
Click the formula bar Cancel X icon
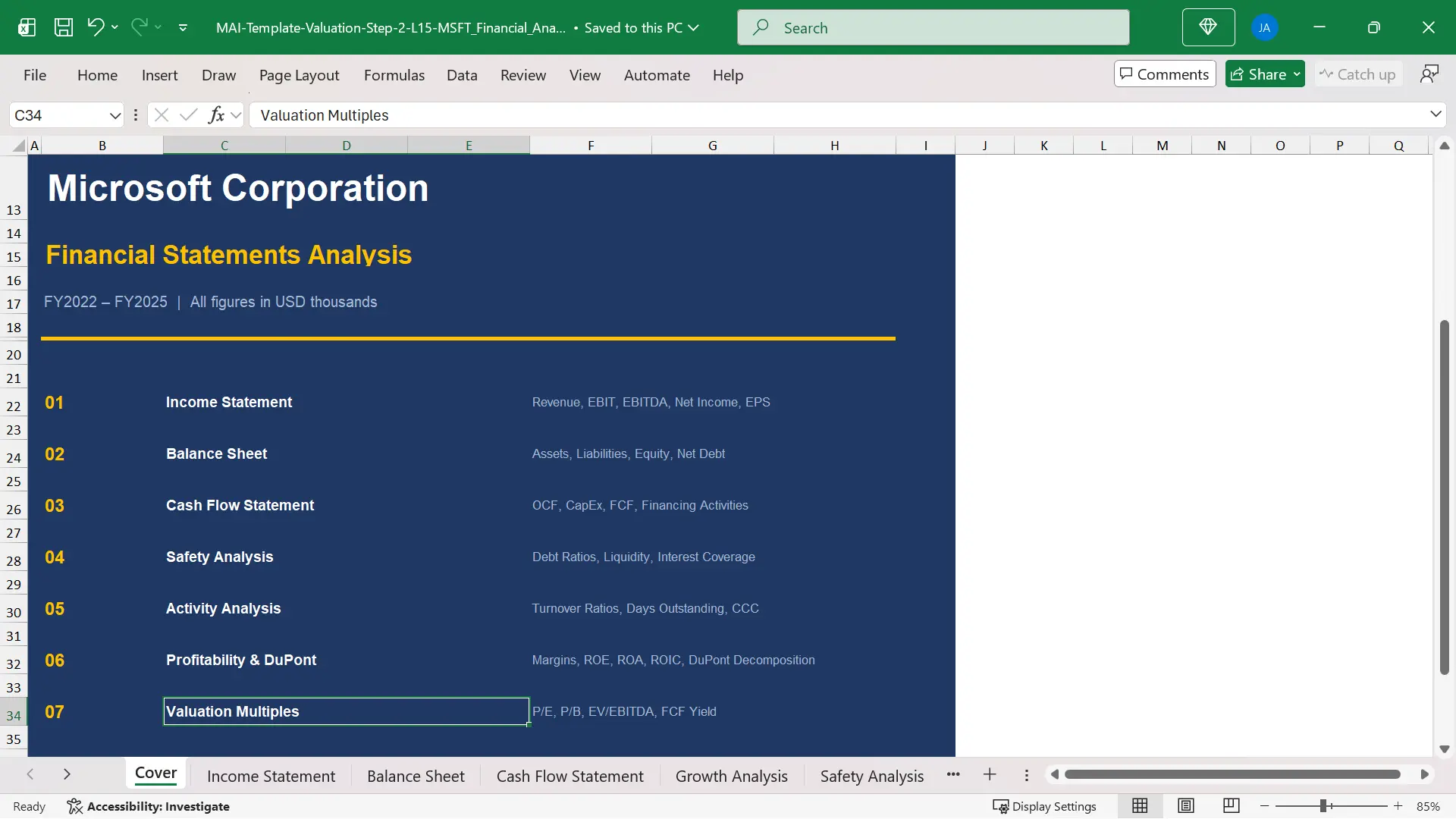(x=161, y=115)
